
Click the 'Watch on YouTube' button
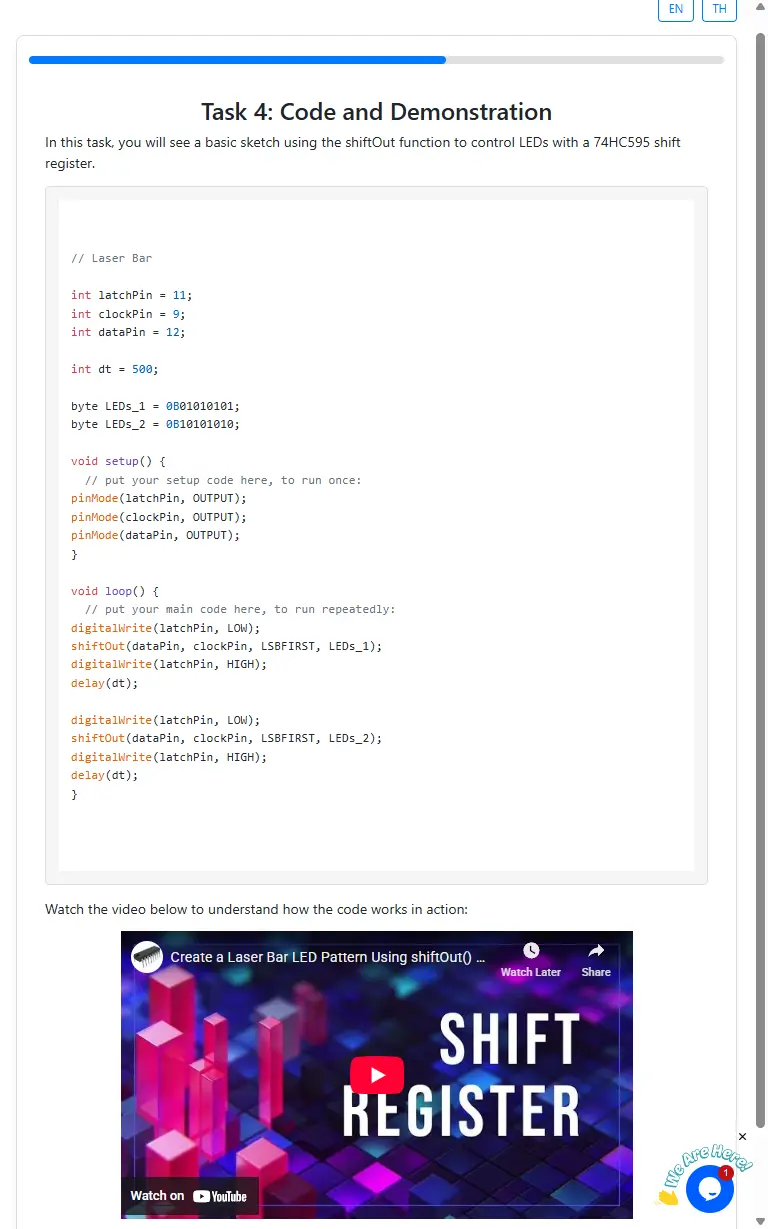(x=189, y=1195)
